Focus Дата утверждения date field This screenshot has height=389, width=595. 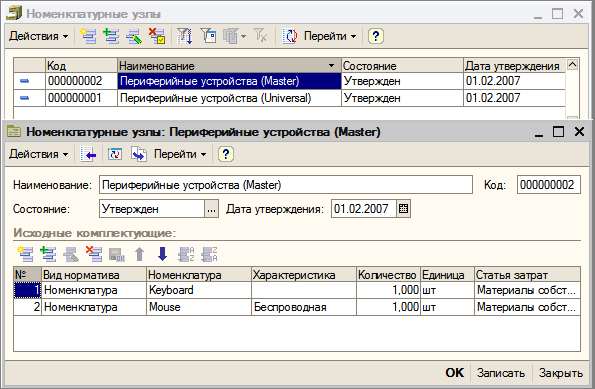tap(364, 209)
